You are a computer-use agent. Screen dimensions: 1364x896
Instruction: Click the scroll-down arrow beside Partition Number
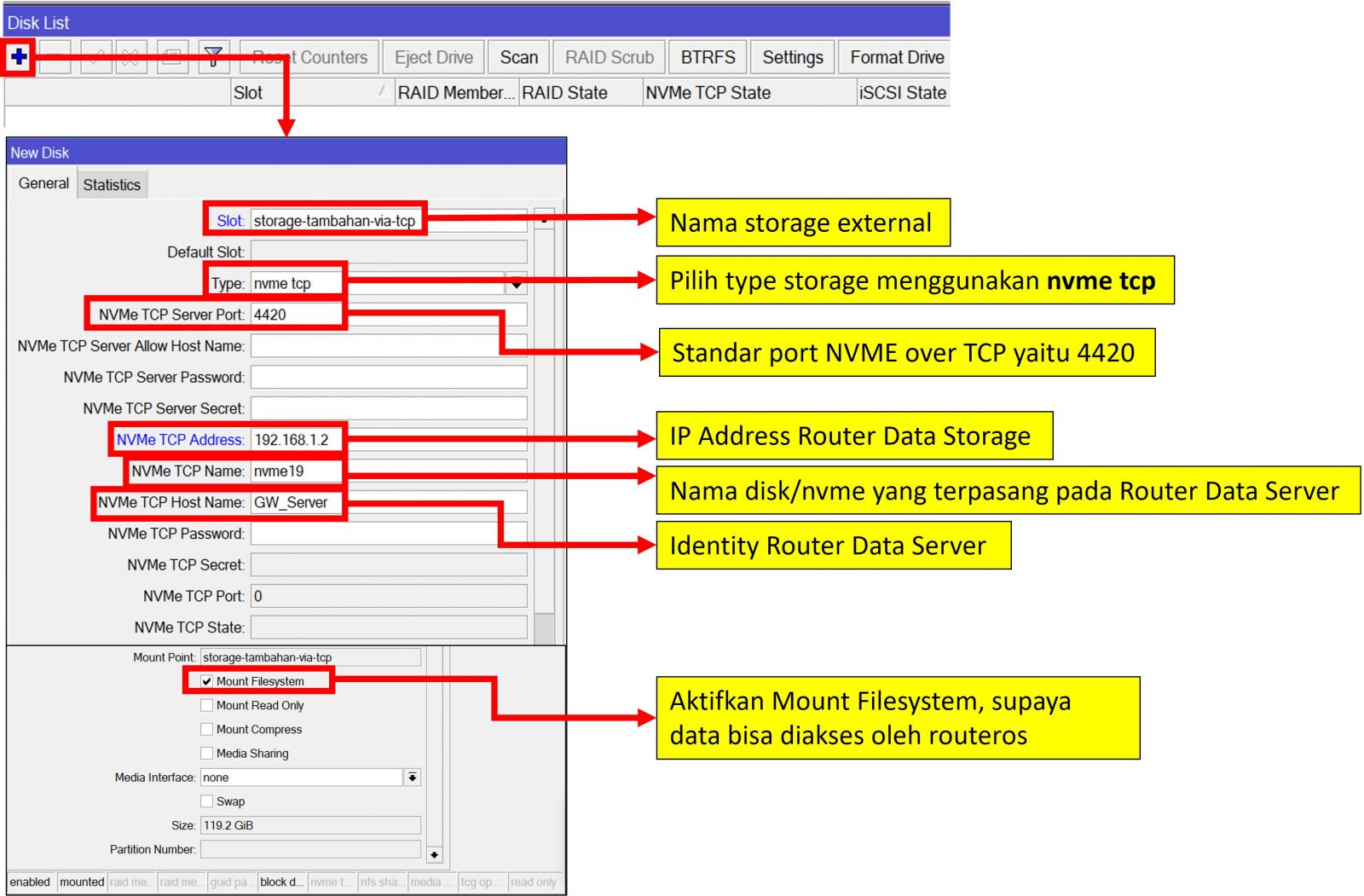coord(434,854)
